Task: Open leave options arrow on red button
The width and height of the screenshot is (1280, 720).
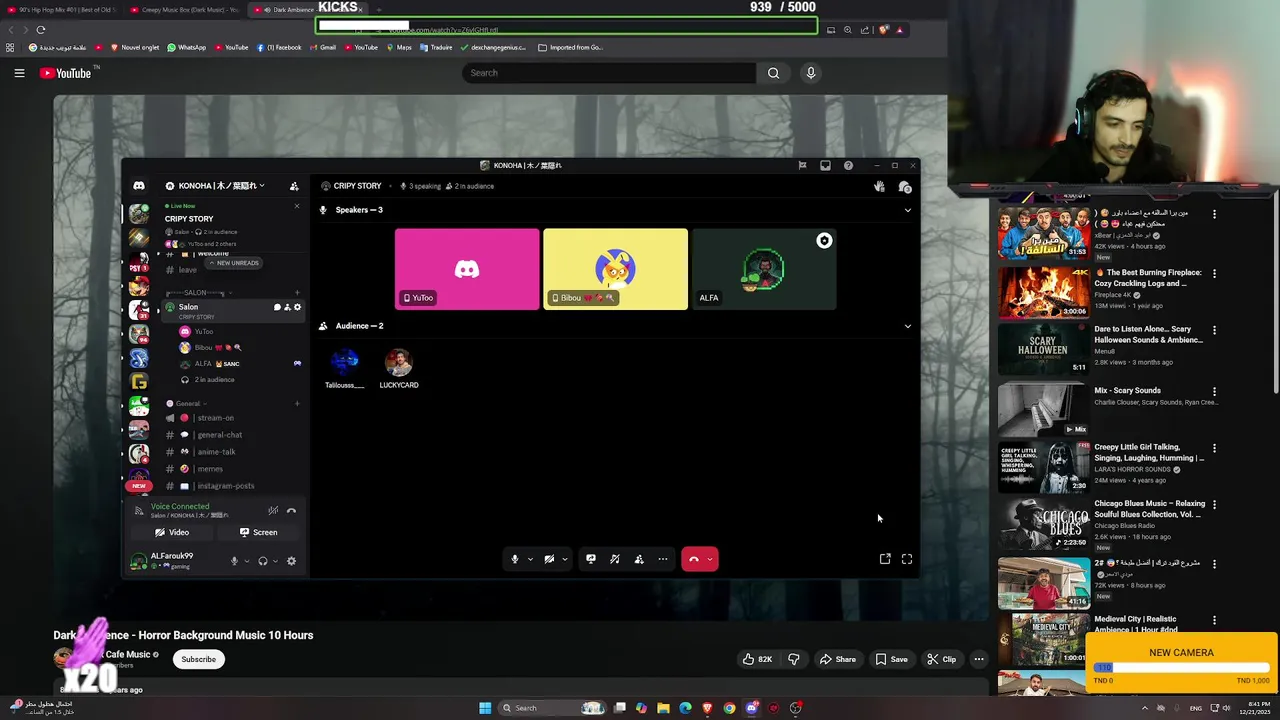Action: tap(710, 559)
